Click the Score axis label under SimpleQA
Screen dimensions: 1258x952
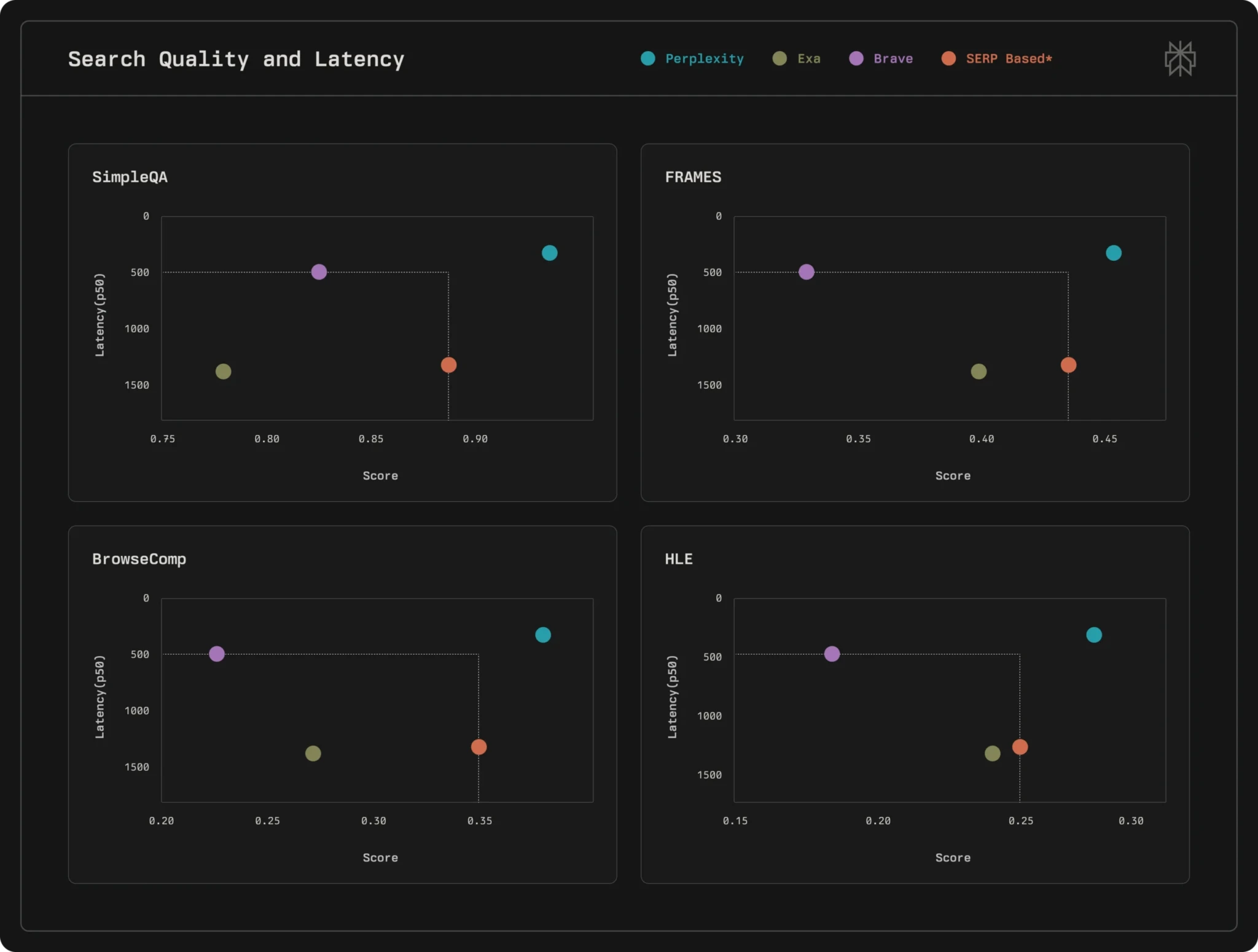pos(380,475)
